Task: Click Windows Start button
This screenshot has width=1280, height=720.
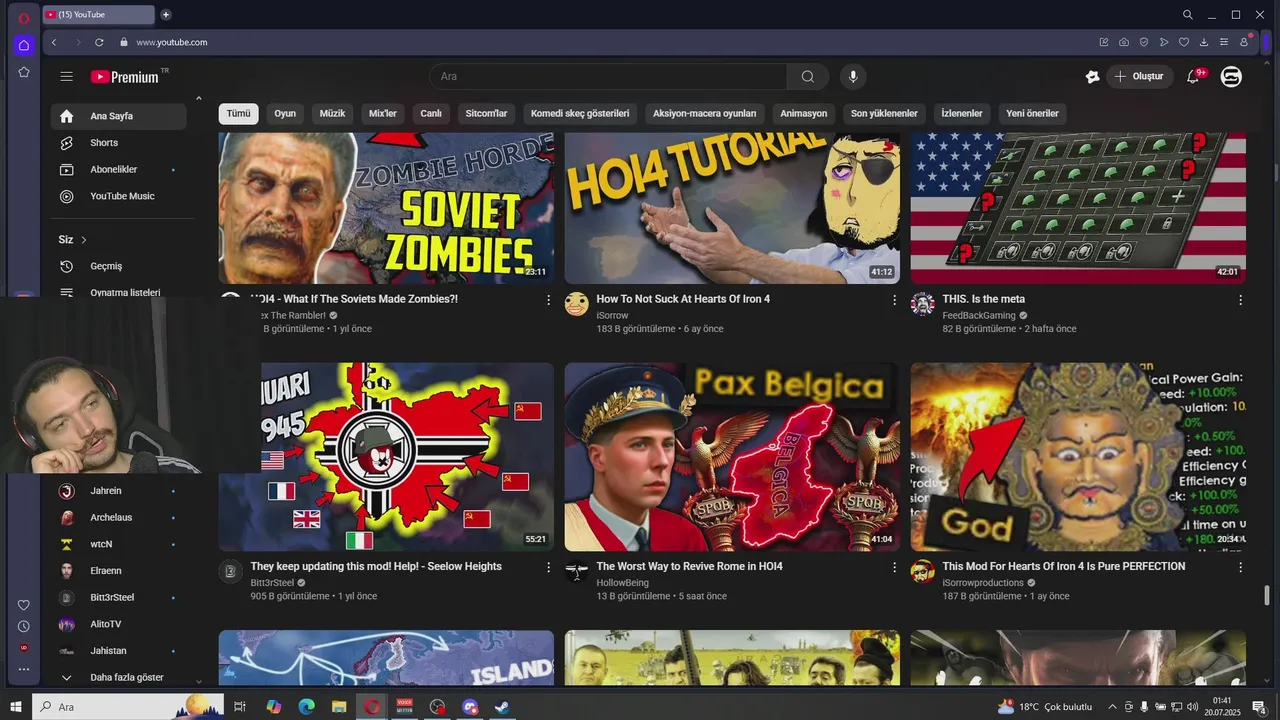Action: 16,707
